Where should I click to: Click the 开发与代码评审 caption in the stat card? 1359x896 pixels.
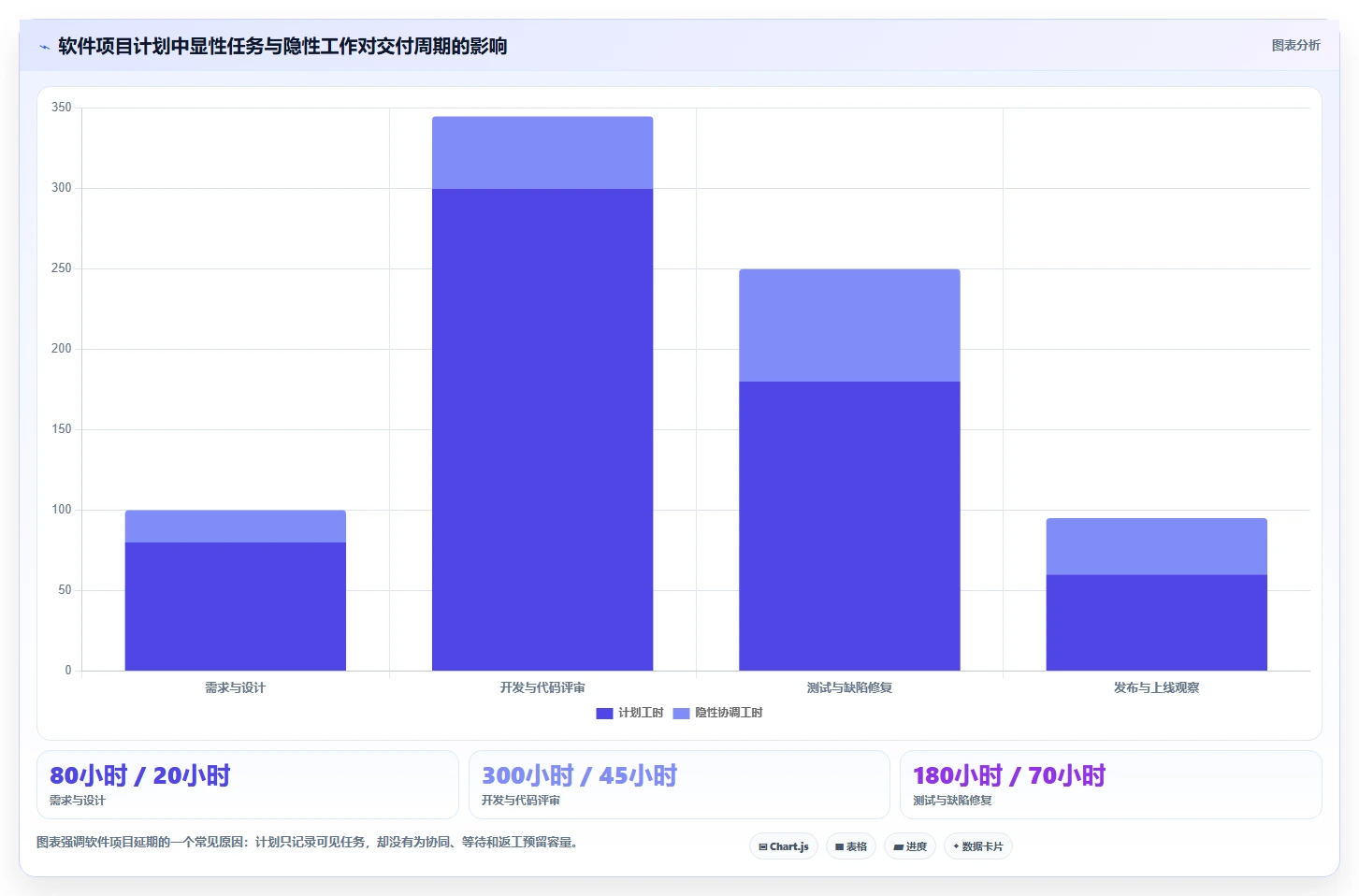point(521,801)
